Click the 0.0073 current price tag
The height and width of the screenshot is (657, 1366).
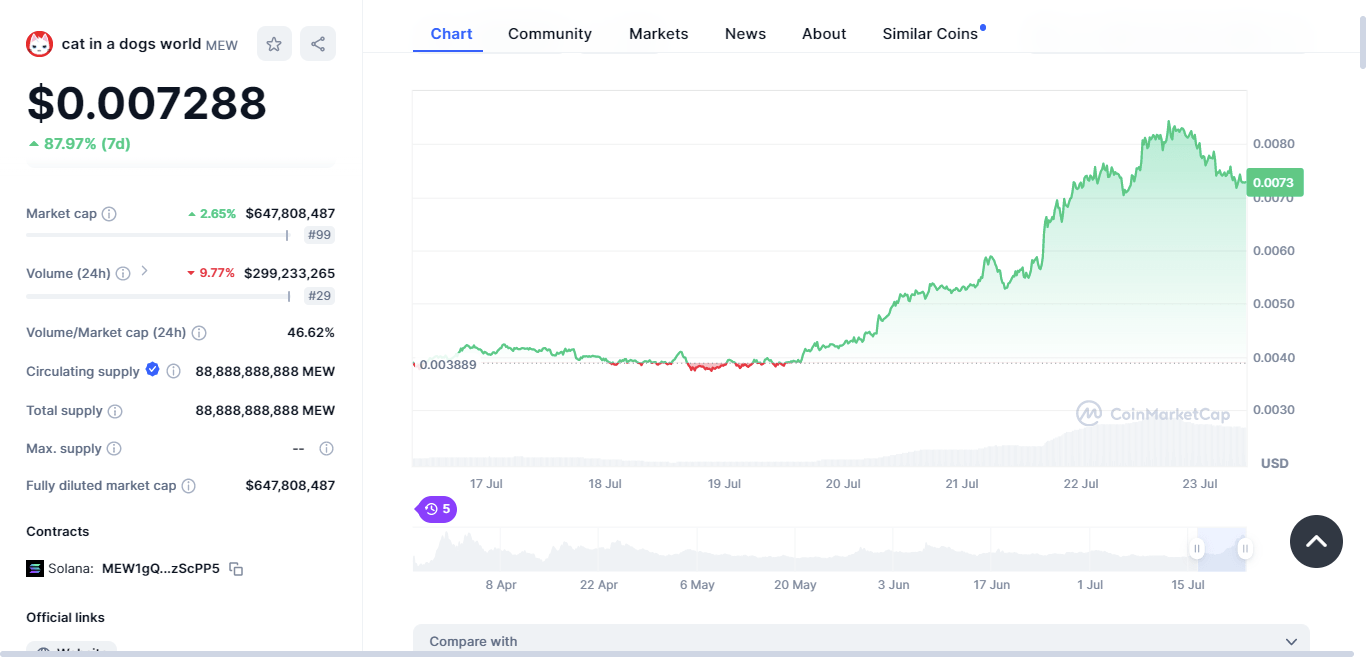(1274, 182)
